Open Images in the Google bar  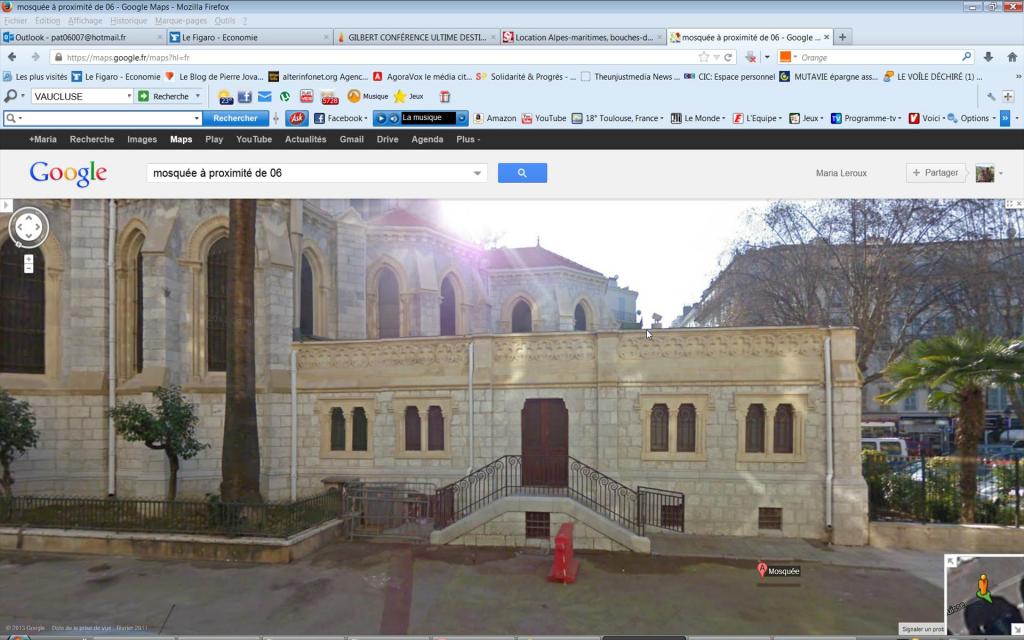[142, 139]
